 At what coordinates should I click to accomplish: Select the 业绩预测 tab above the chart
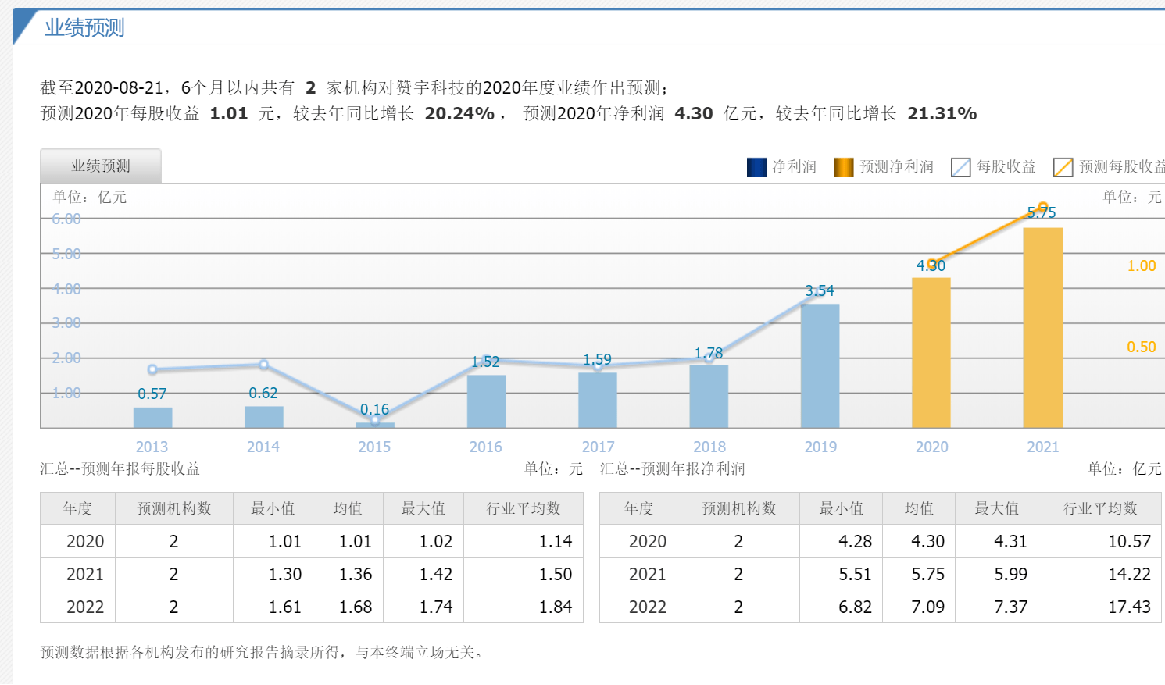click(99, 165)
